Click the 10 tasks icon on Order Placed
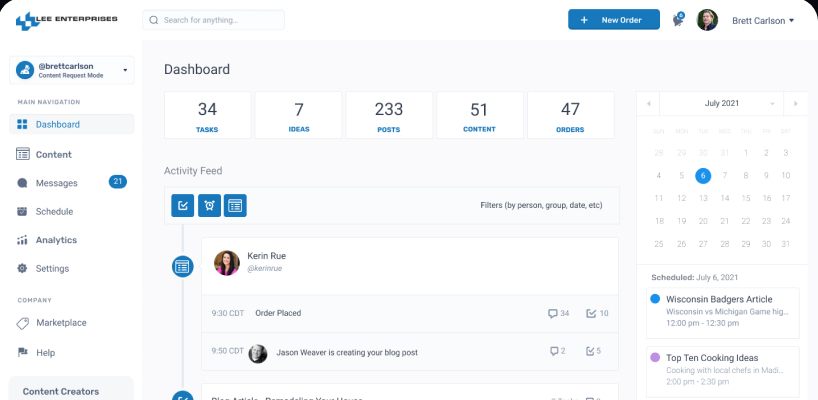818x400 pixels. (591, 313)
